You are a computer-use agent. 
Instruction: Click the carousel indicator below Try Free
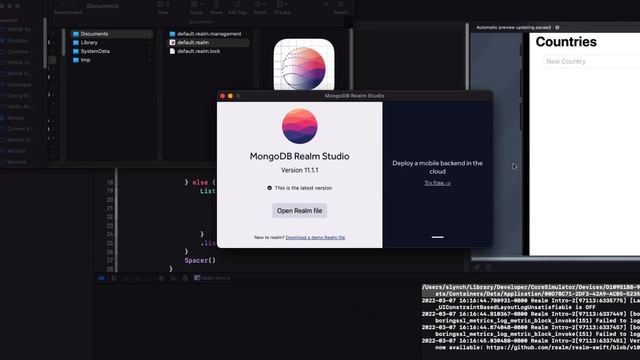[x=438, y=237]
